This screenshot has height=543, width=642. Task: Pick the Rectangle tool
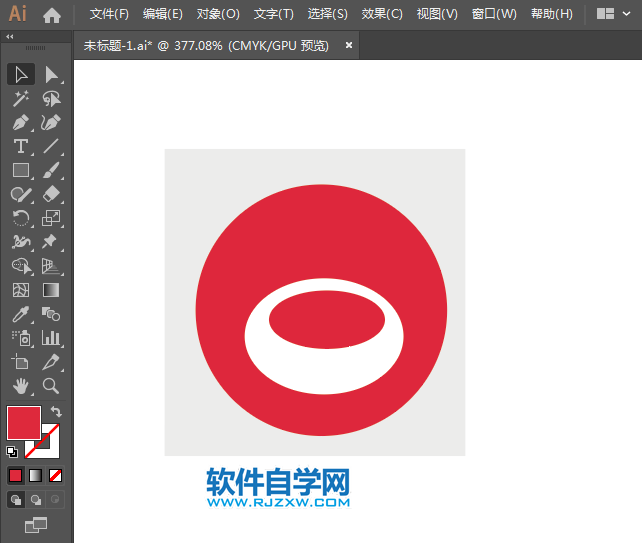[x=21, y=170]
